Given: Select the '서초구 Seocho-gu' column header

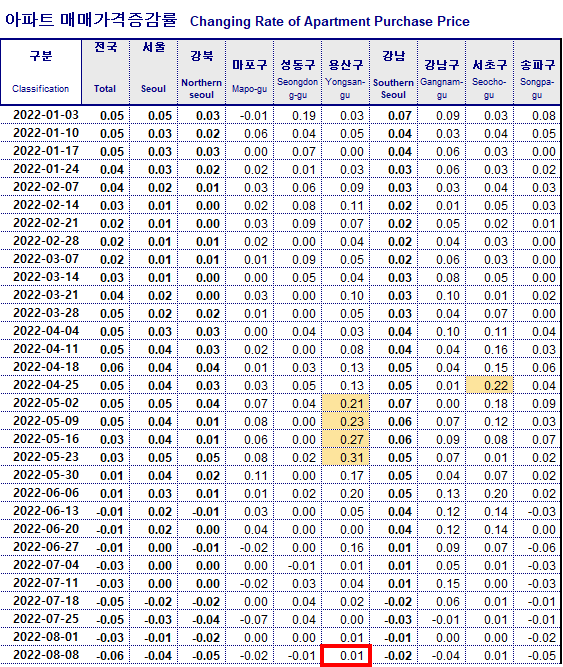Looking at the screenshot, I should (489, 72).
